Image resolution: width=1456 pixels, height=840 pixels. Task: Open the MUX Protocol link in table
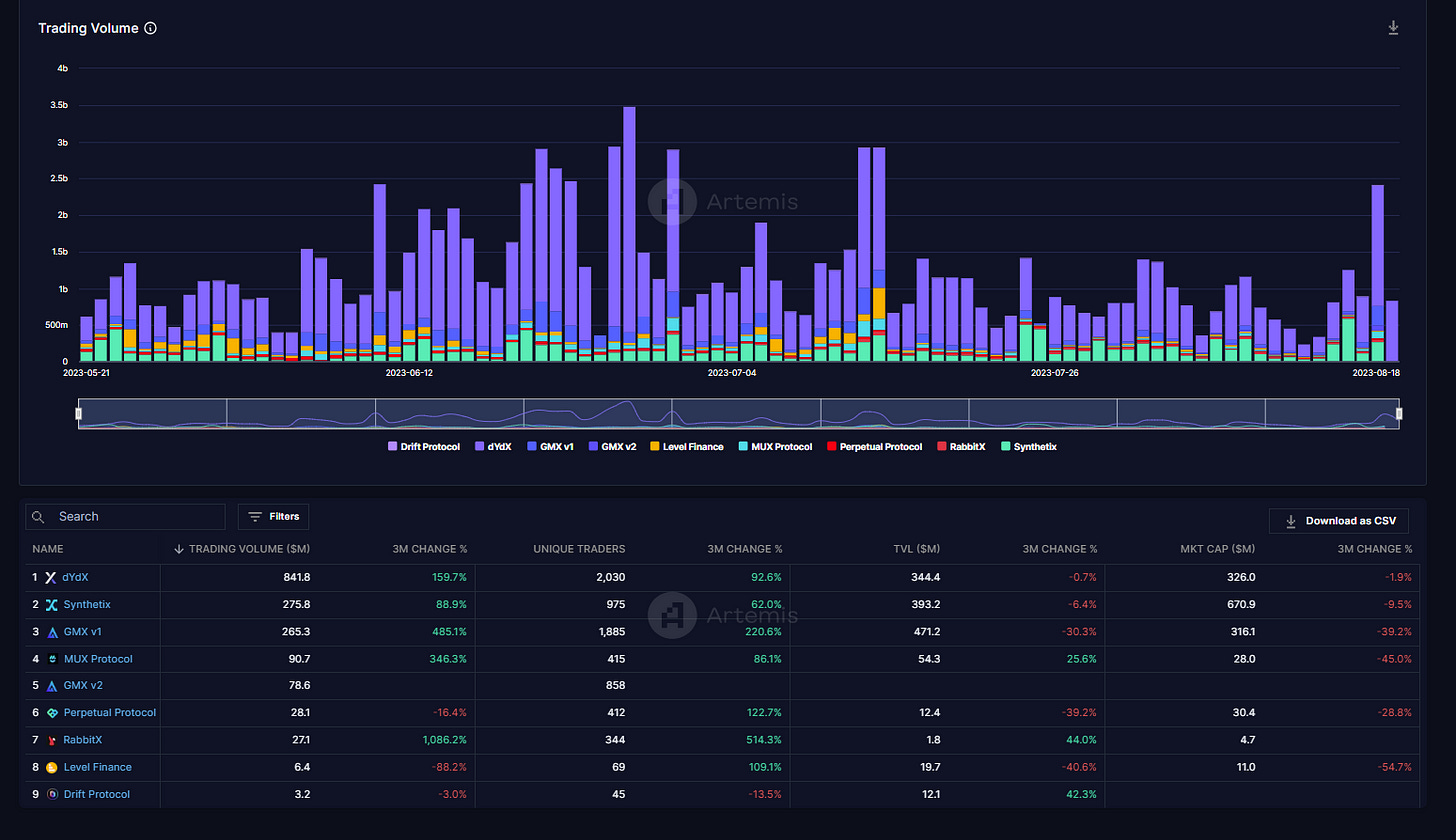point(98,659)
